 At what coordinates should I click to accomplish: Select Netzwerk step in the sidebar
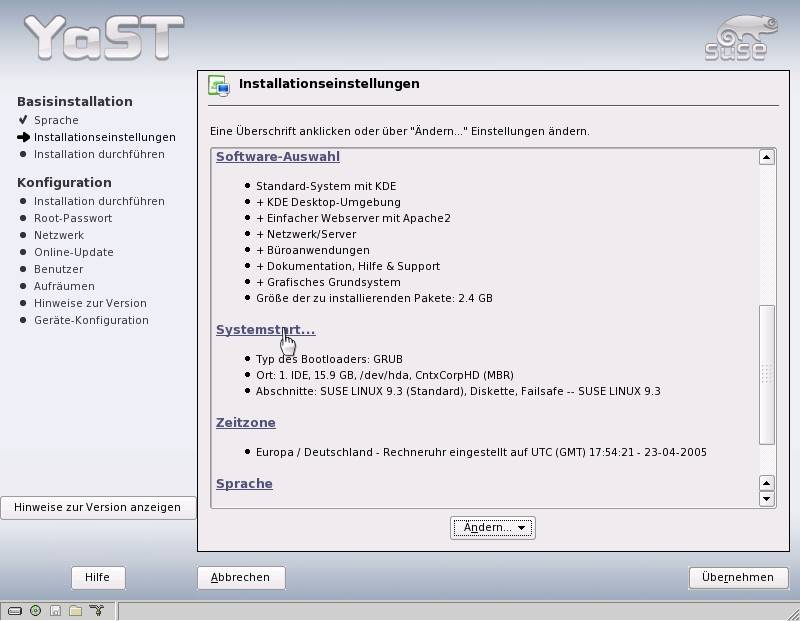click(x=59, y=235)
